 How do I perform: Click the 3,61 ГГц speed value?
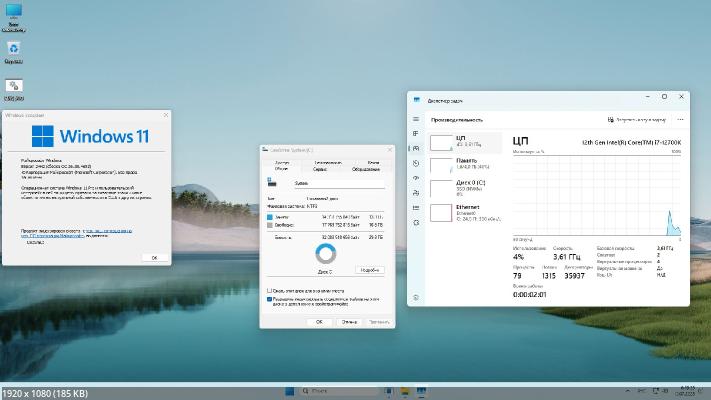(x=566, y=257)
